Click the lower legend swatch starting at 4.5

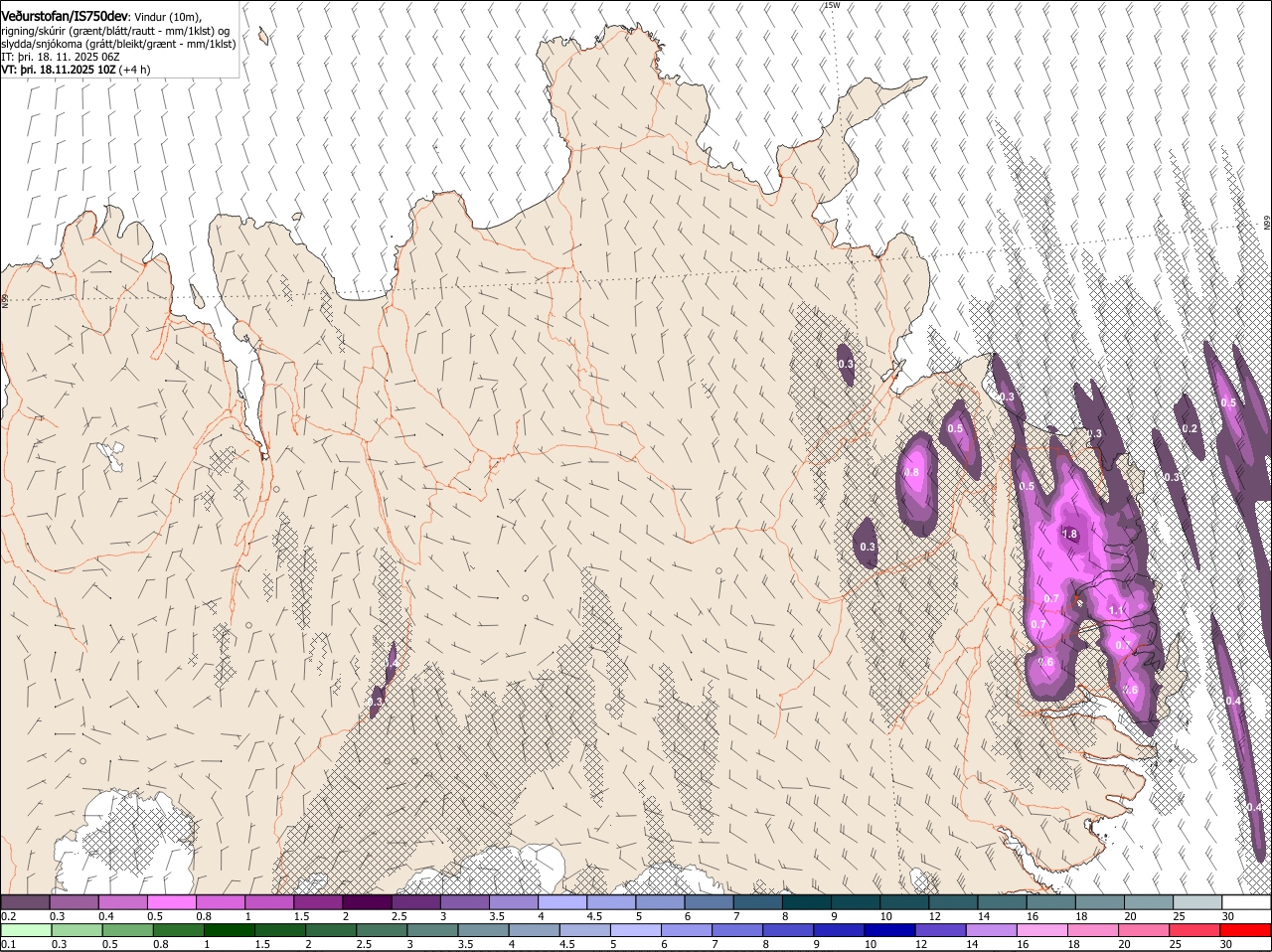point(583,930)
